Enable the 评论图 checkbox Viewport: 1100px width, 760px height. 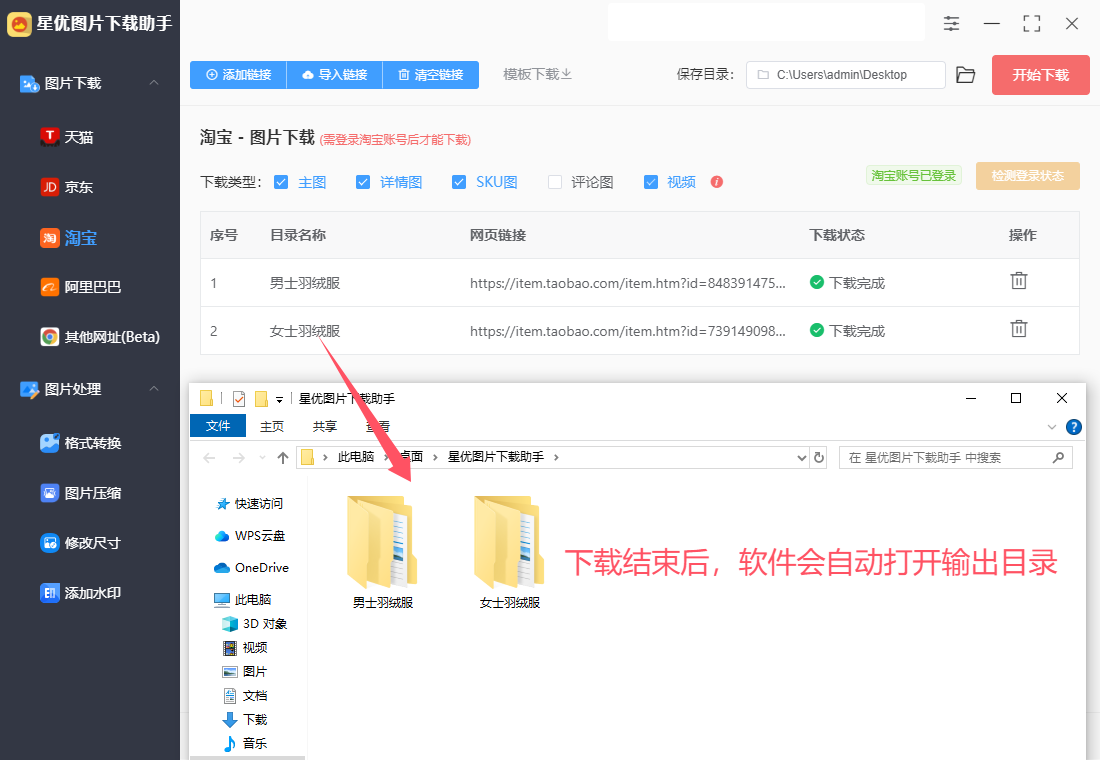point(555,182)
